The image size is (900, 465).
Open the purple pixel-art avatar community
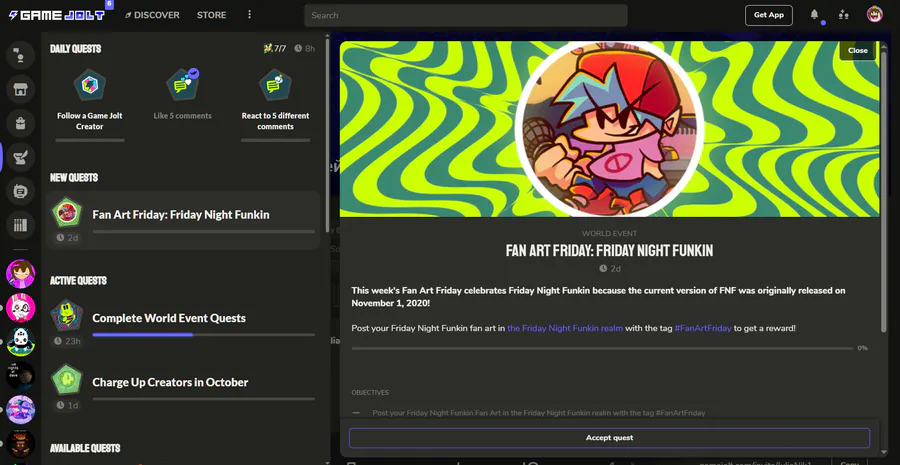(20, 410)
